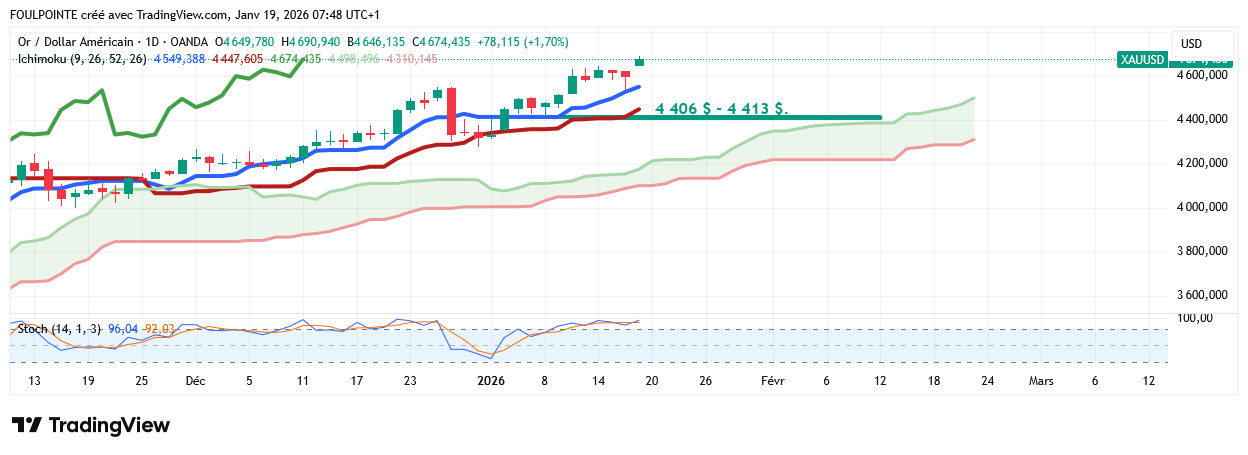Click the 20 date axis label
1248x455 pixels.
[x=651, y=381]
